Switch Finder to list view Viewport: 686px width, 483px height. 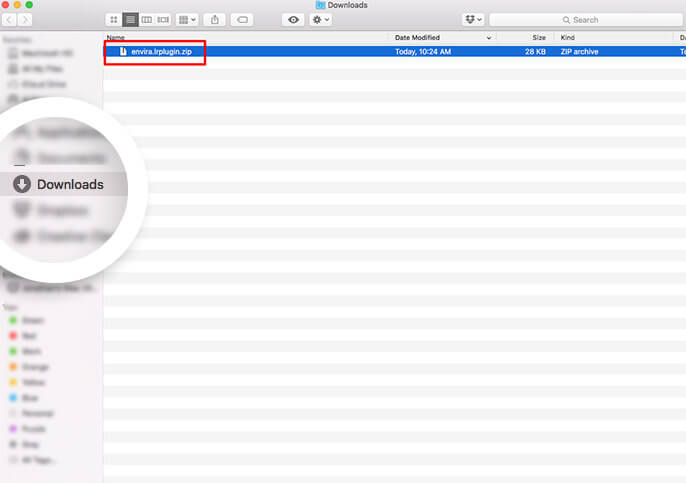130,20
